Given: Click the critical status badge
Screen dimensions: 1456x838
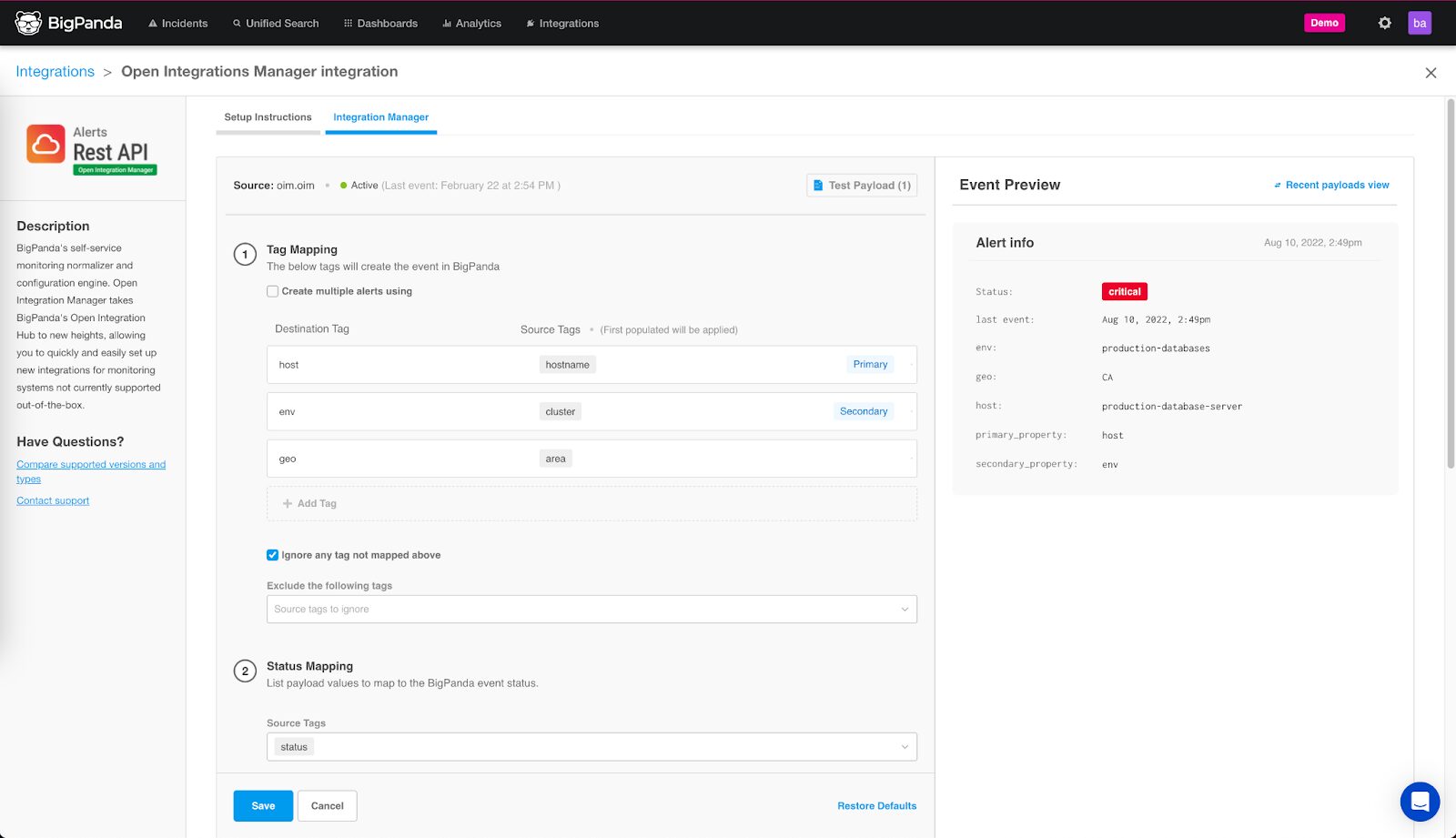Looking at the screenshot, I should coord(1124,292).
